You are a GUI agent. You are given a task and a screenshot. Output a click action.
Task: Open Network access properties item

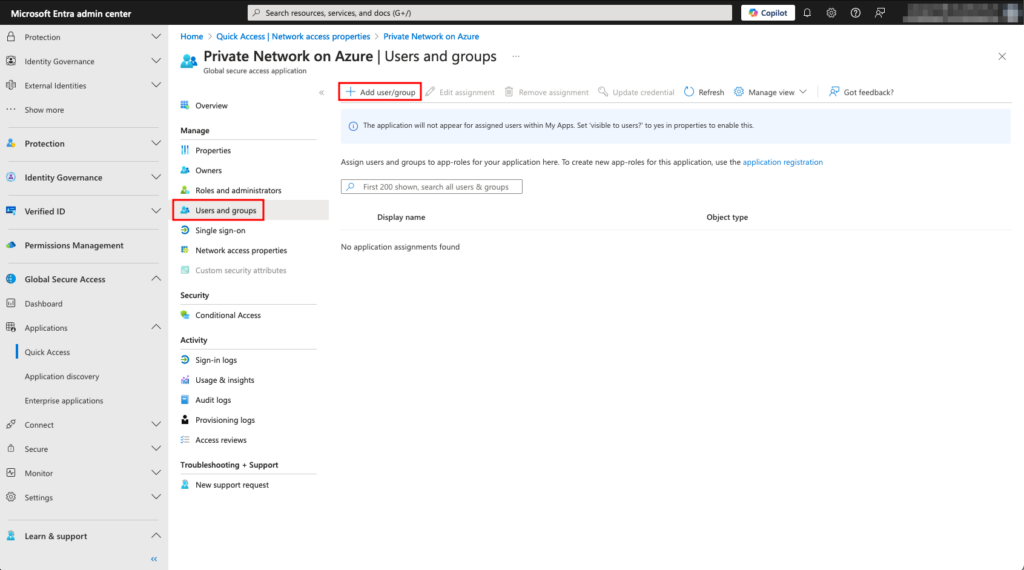pyautogui.click(x=241, y=251)
